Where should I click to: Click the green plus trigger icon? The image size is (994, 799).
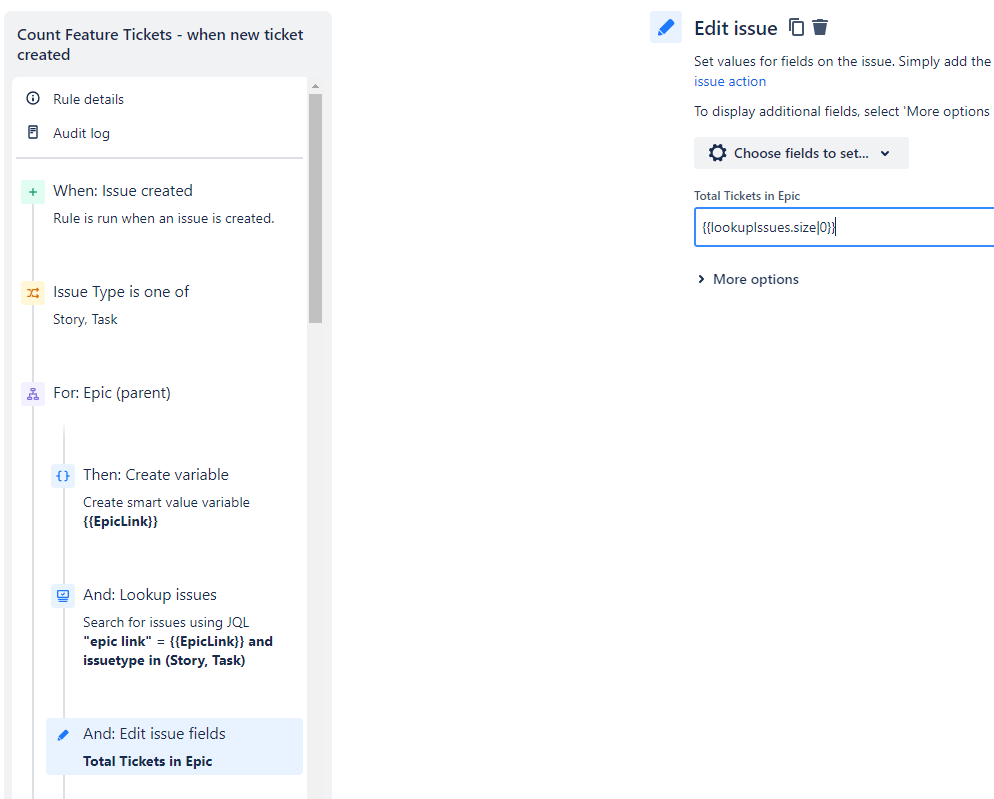point(32,190)
